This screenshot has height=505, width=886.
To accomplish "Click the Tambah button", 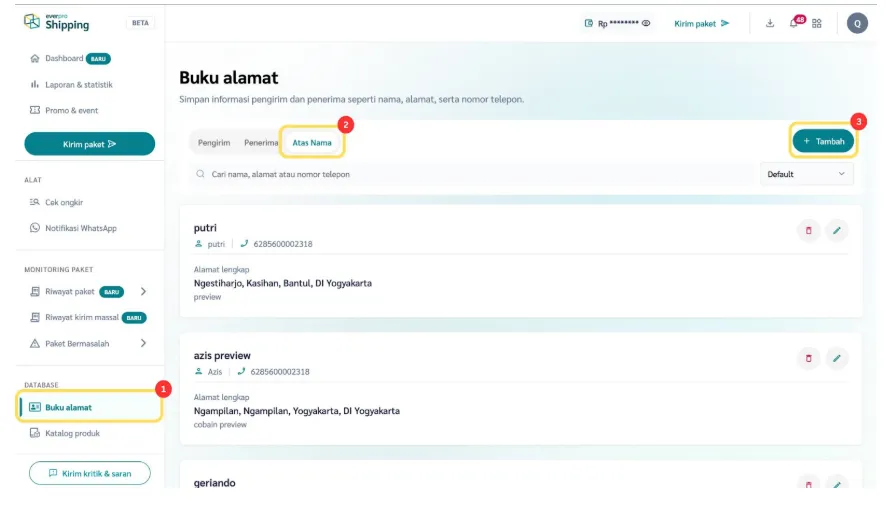I will tap(823, 142).
